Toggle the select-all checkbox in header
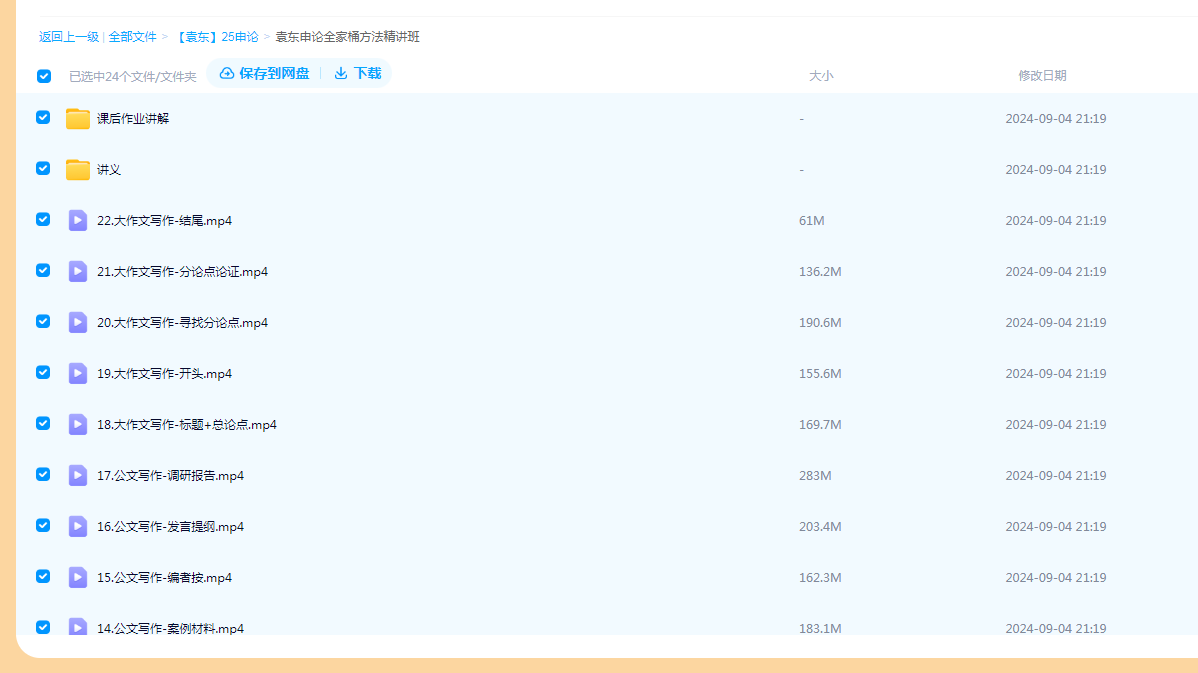The width and height of the screenshot is (1198, 673). pyautogui.click(x=44, y=76)
